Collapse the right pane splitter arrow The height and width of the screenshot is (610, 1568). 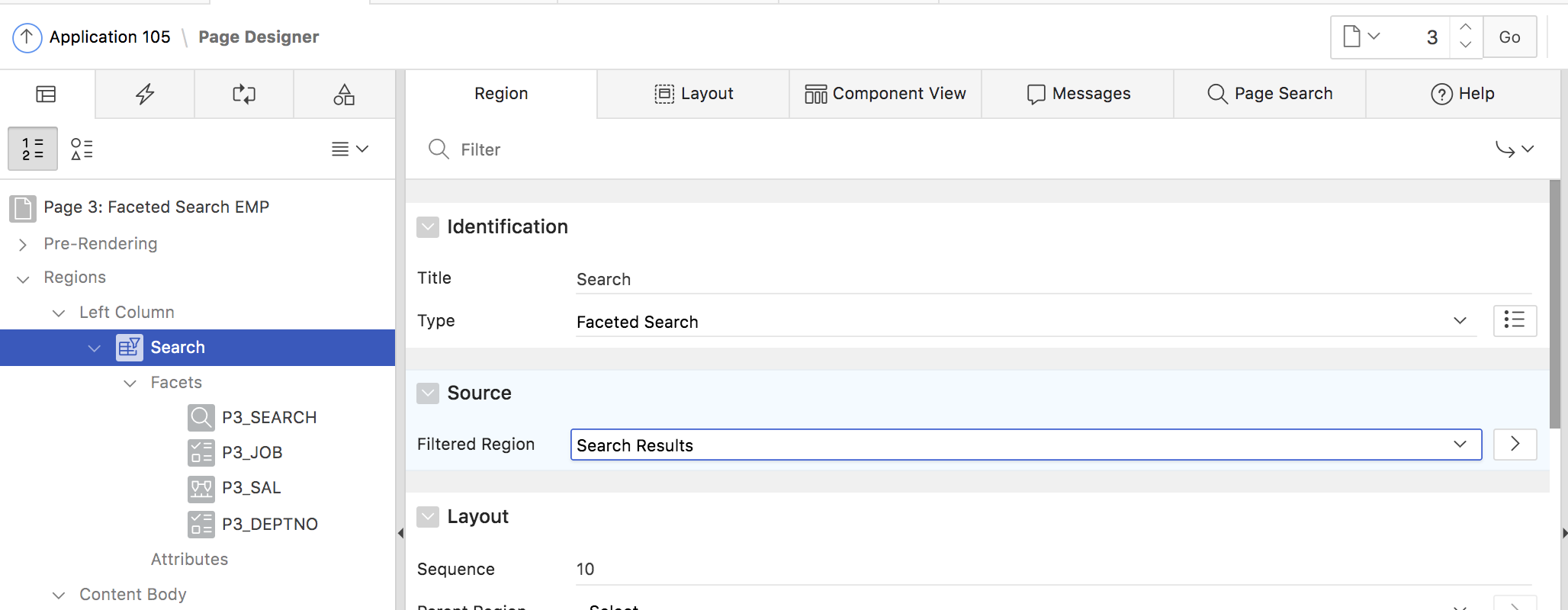coord(1564,533)
